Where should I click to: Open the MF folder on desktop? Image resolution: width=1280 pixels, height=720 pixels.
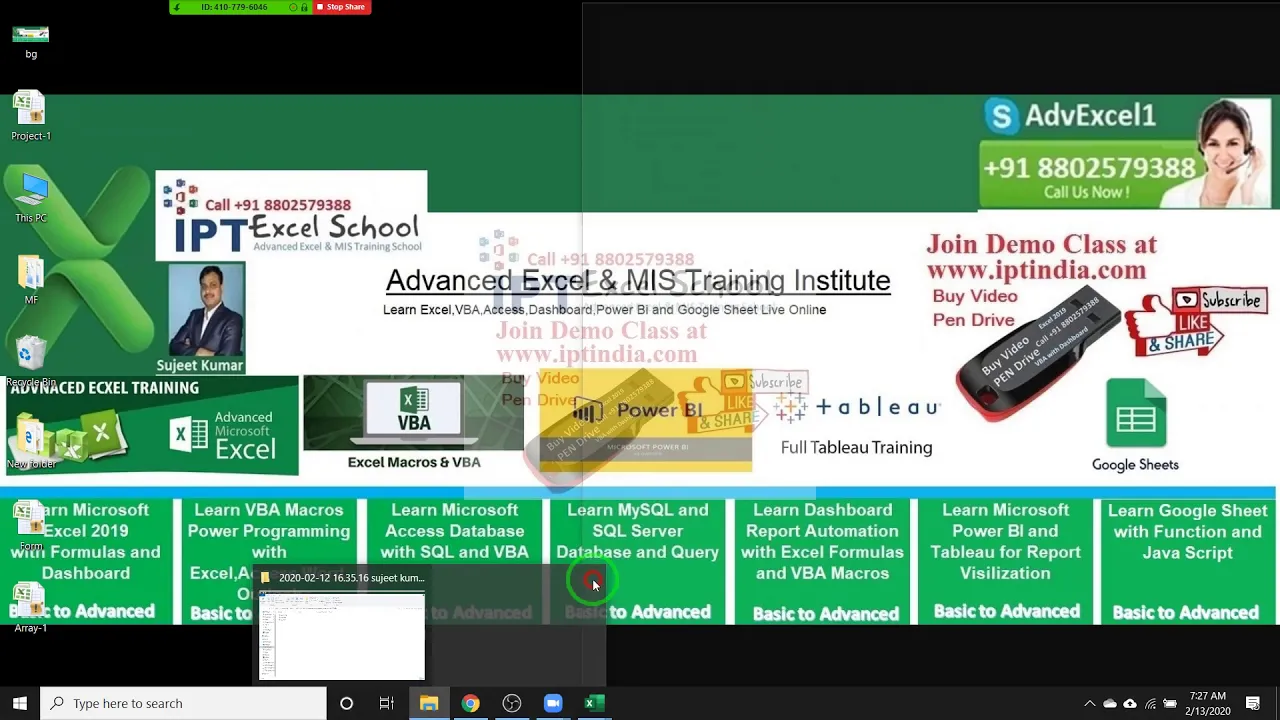coord(31,280)
